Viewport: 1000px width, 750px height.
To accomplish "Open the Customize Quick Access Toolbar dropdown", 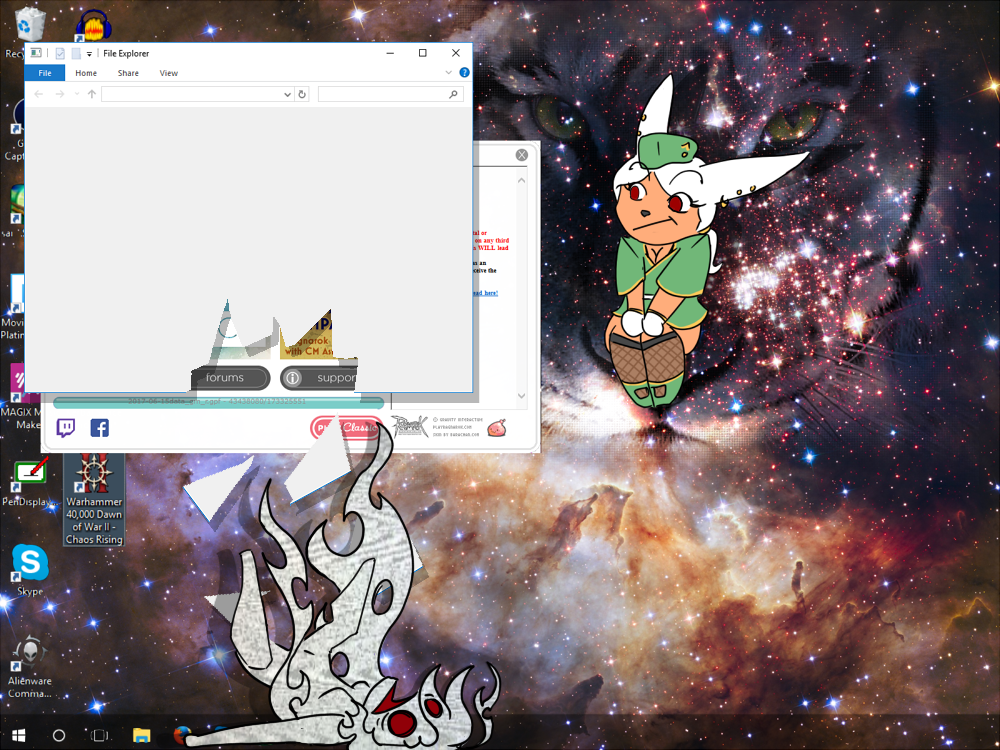I will 89,54.
